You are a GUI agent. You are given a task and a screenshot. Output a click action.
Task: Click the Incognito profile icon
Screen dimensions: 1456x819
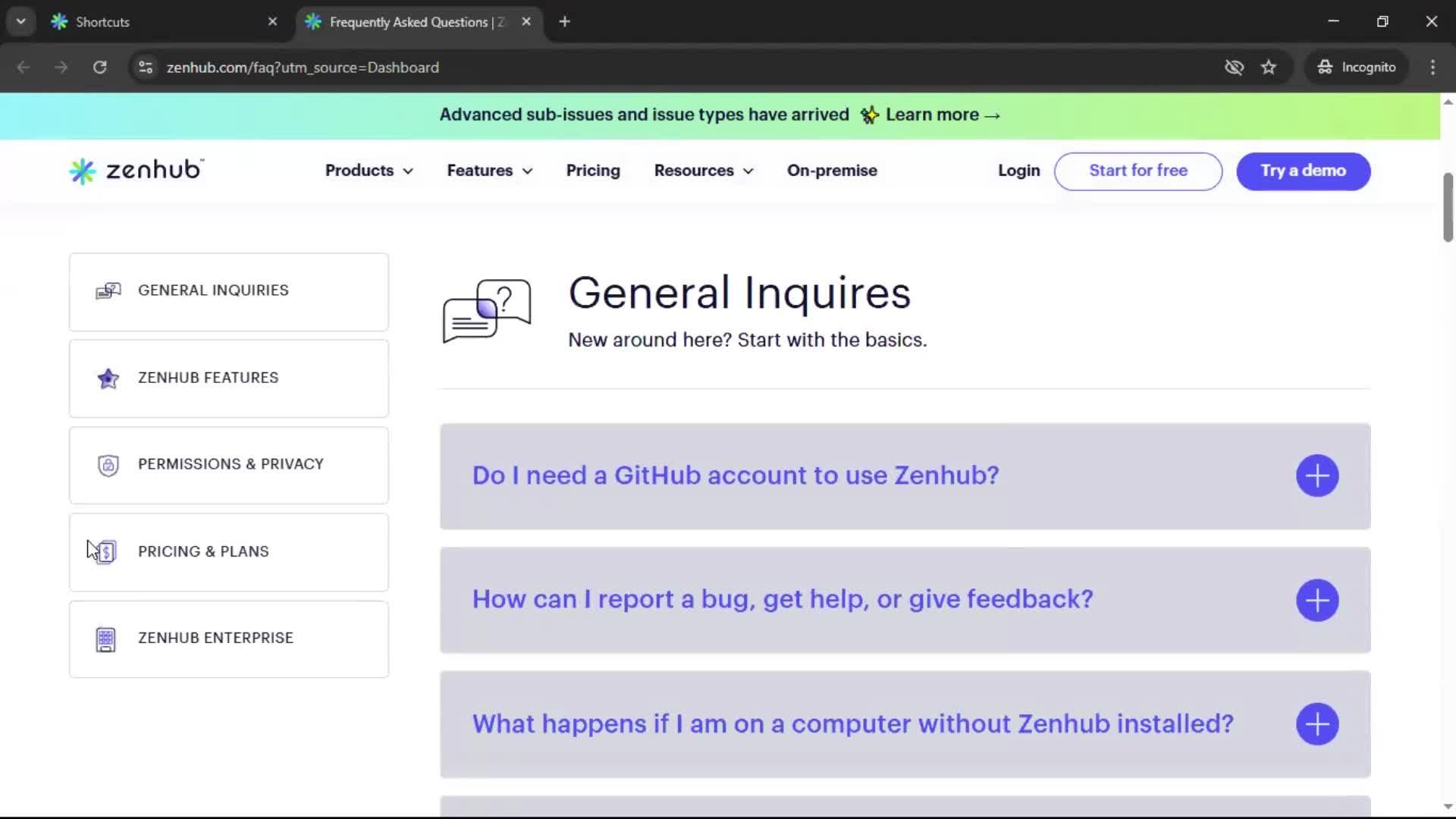pyautogui.click(x=1324, y=67)
